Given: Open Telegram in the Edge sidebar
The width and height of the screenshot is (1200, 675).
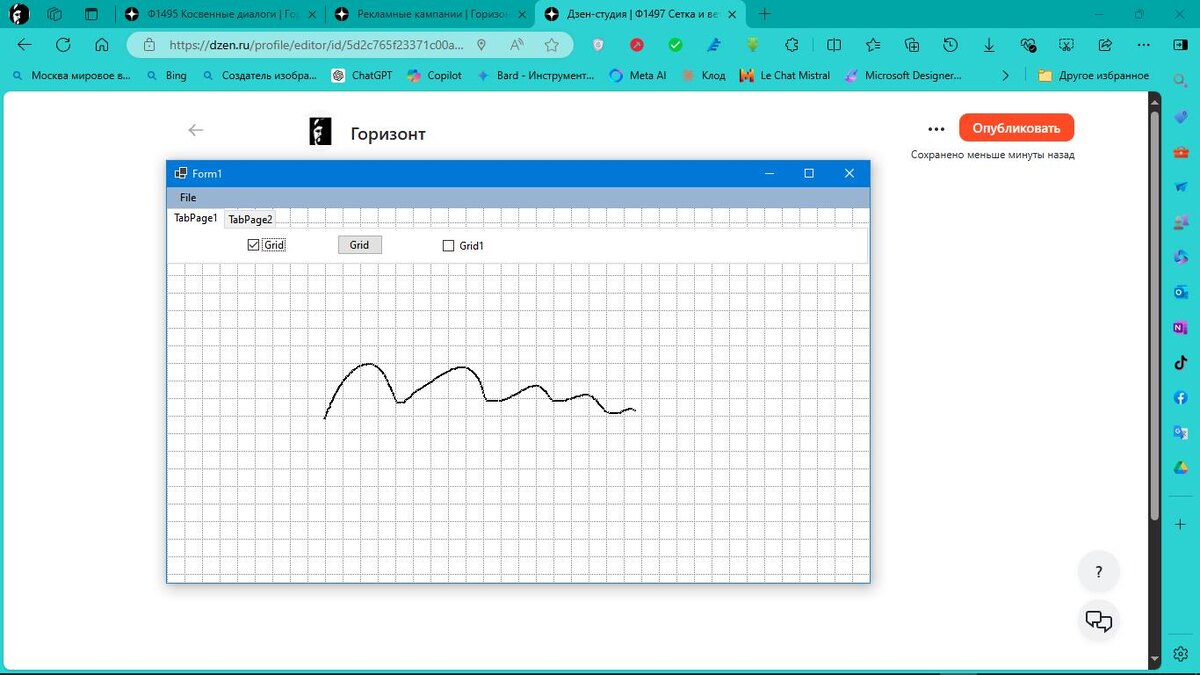Looking at the screenshot, I should click(x=1181, y=186).
